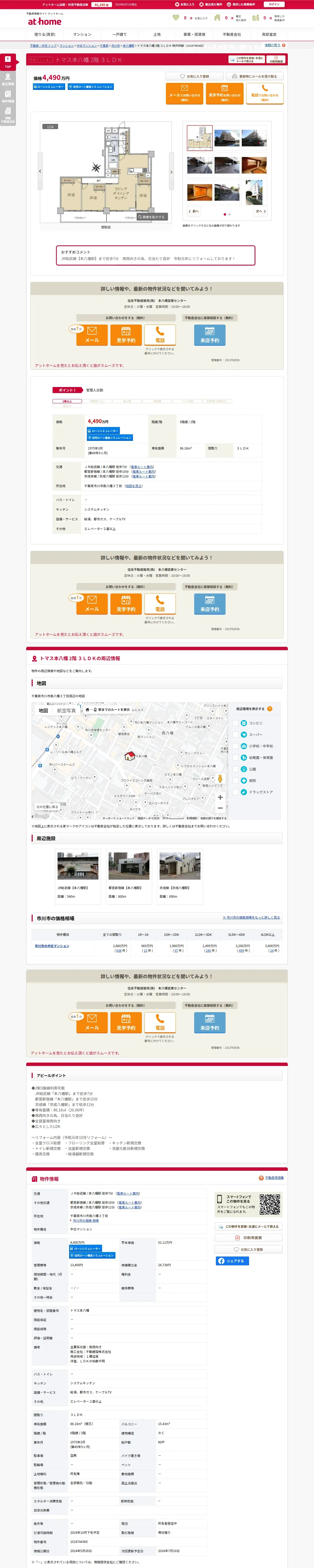The image size is (314, 1568).
Task: Click third contact box 見学予約 button
Action: click(x=126, y=1022)
